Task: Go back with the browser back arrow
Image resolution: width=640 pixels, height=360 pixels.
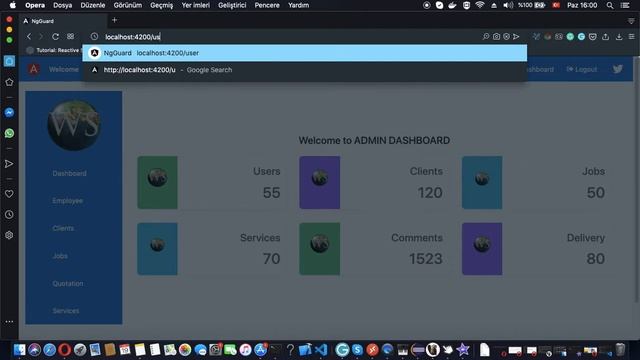Action: [x=29, y=37]
